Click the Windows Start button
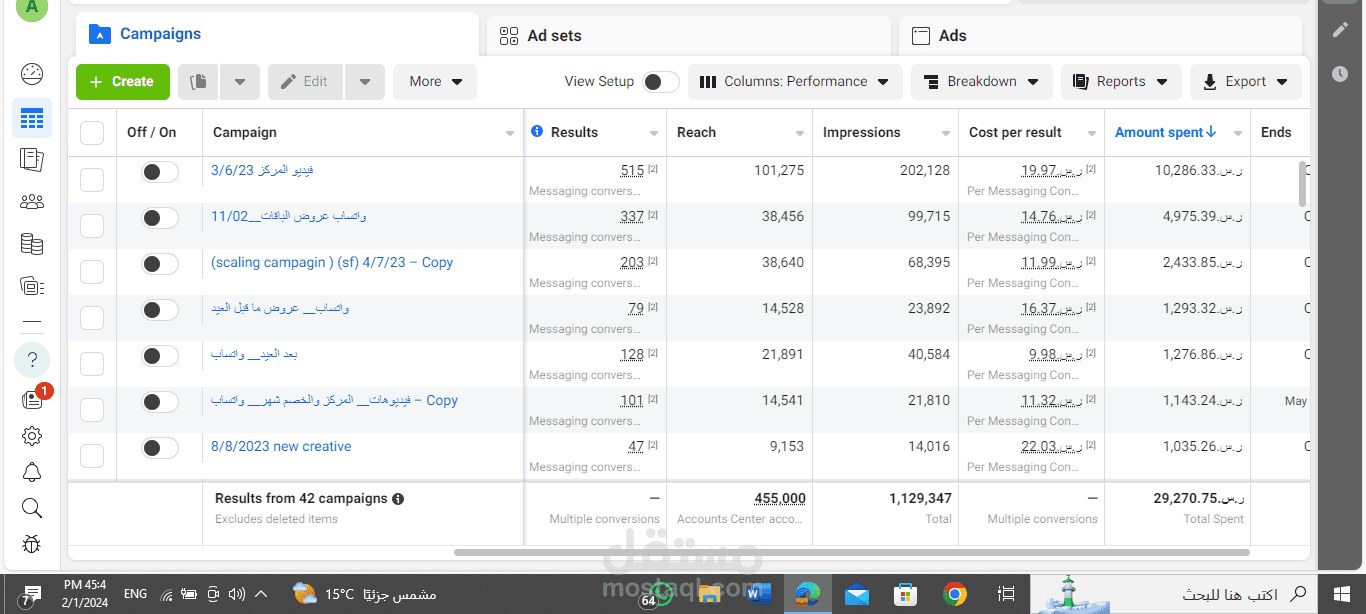1366x614 pixels. pos(1342,595)
